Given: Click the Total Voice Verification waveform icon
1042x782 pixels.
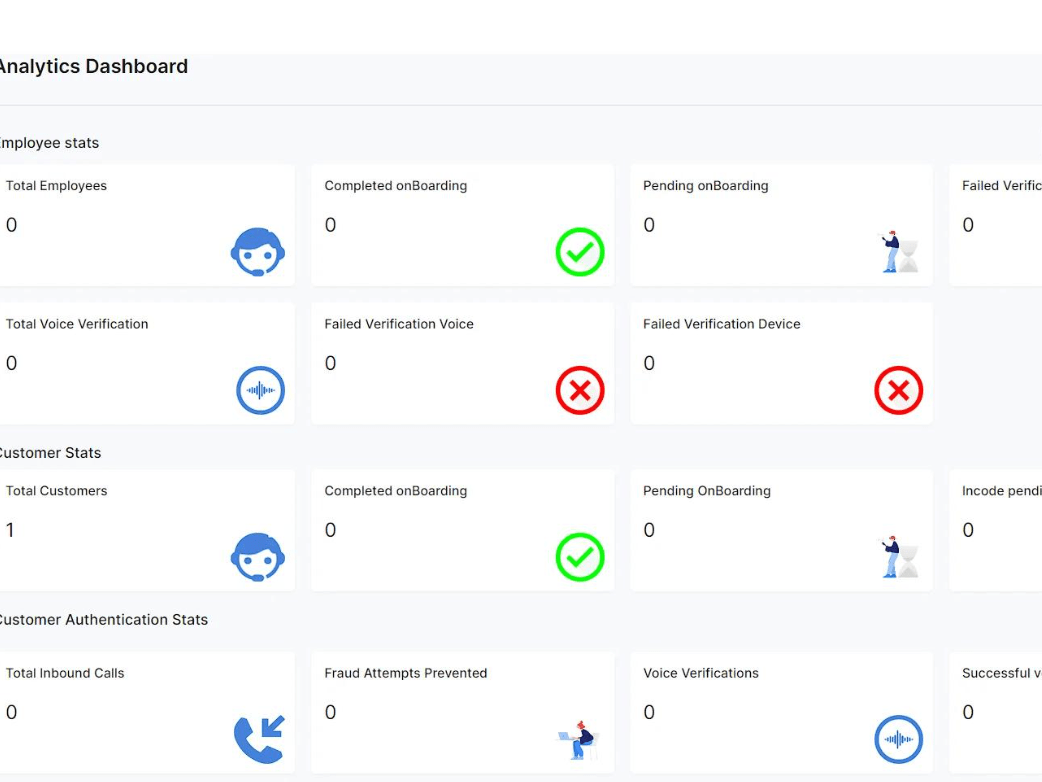Looking at the screenshot, I should coord(260,390).
